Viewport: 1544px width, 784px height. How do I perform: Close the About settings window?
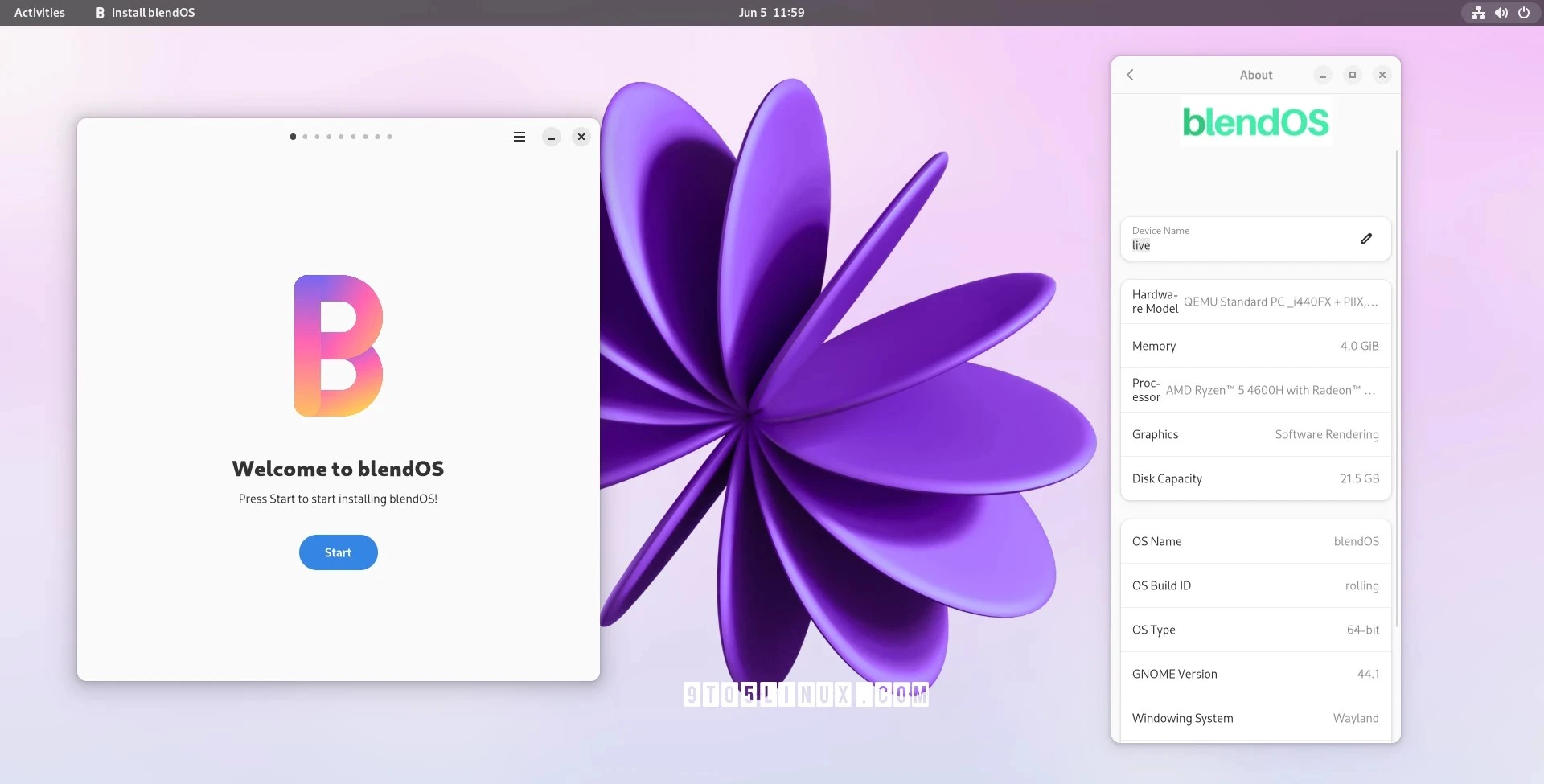1382,75
